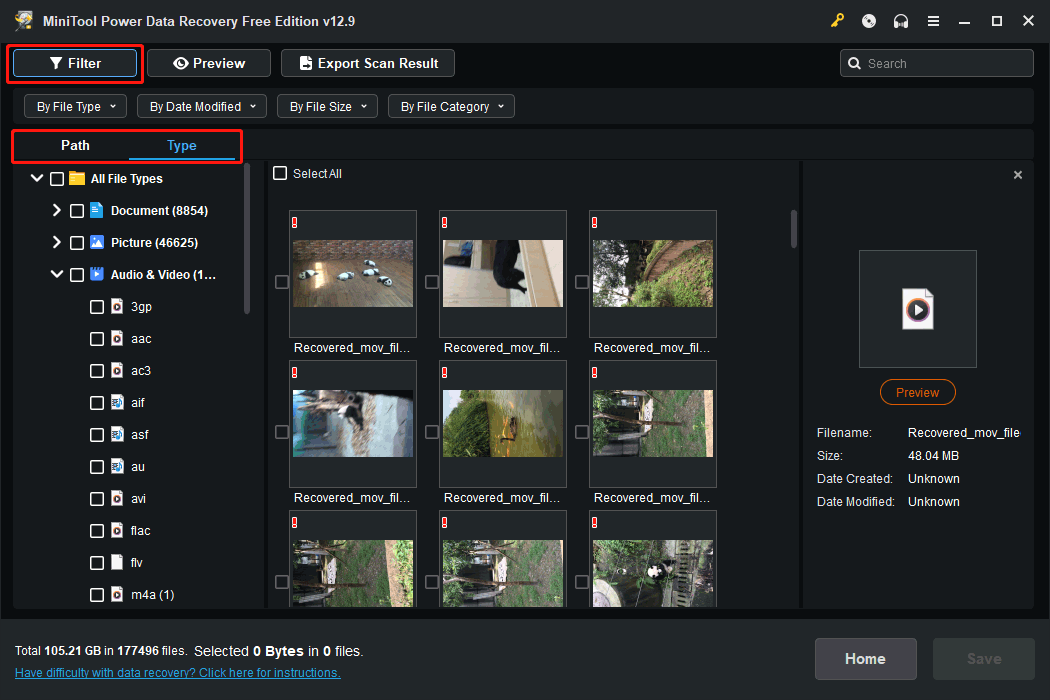Viewport: 1050px width, 700px height.
Task: Select the panda toys video thumbnail
Action: coord(353,274)
